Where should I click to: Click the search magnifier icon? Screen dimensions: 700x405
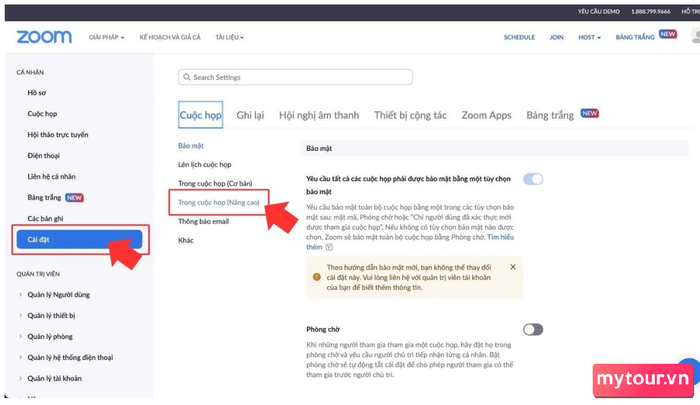pyautogui.click(x=187, y=77)
